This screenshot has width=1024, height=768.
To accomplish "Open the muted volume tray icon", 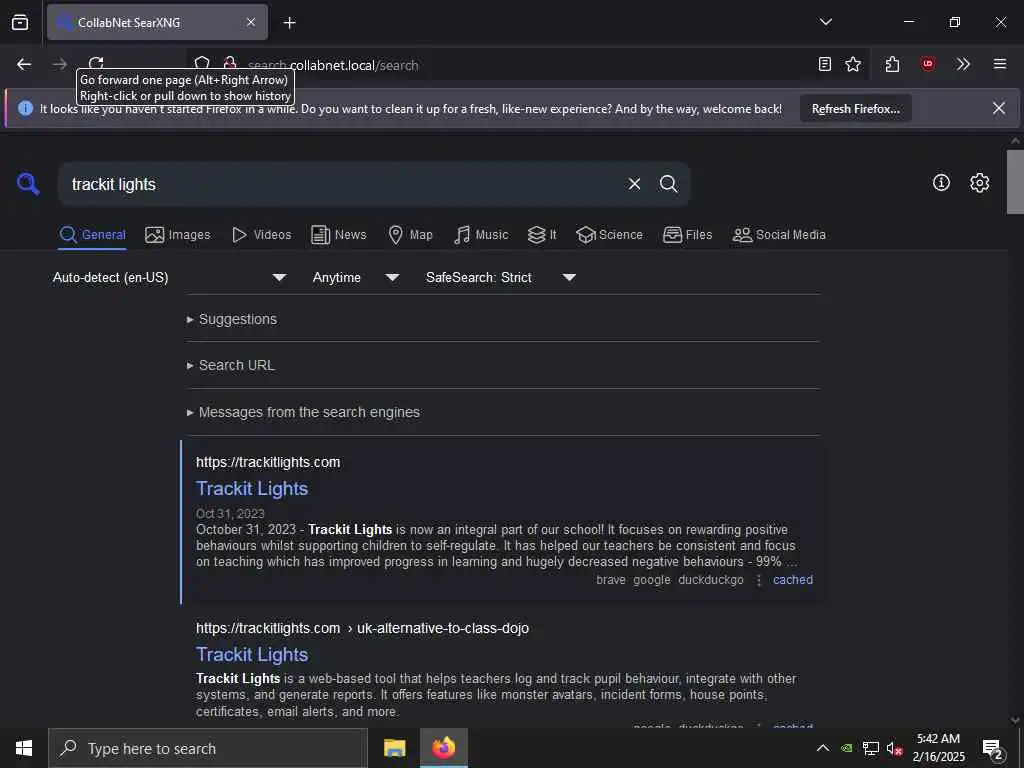I will [x=894, y=748].
